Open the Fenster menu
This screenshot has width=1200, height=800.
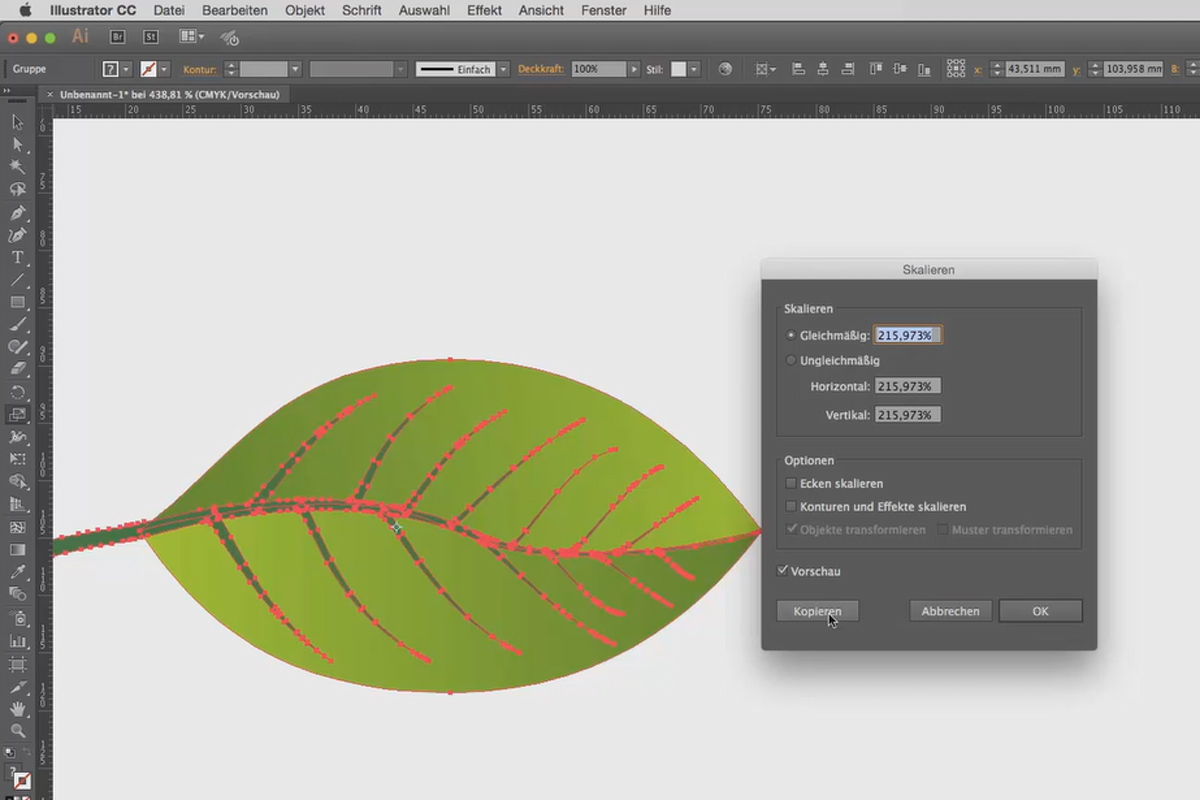[604, 10]
